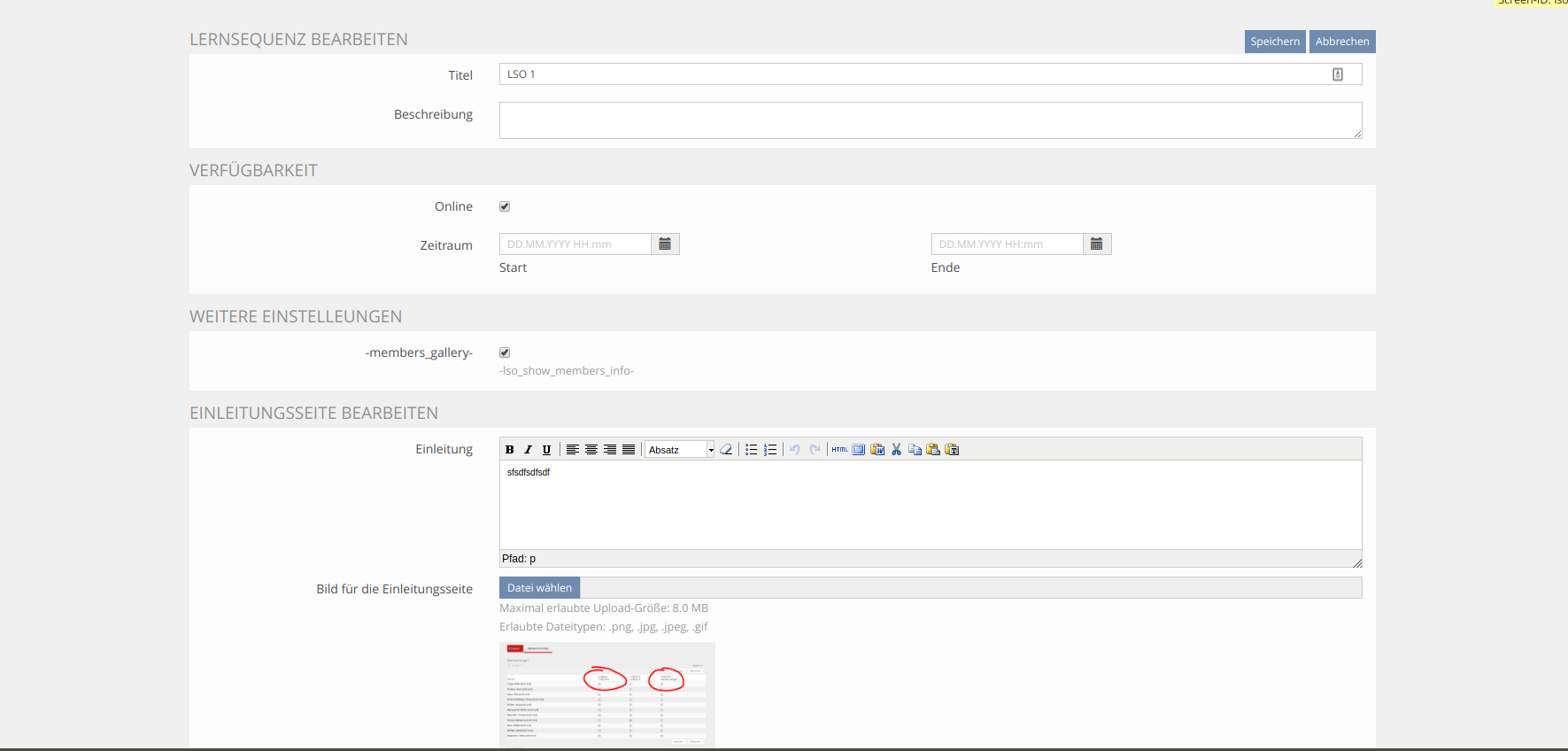The image size is (1568, 751).
Task: Click the "LERNSEQUENZ BEARBEITEN" heading
Action: [298, 40]
